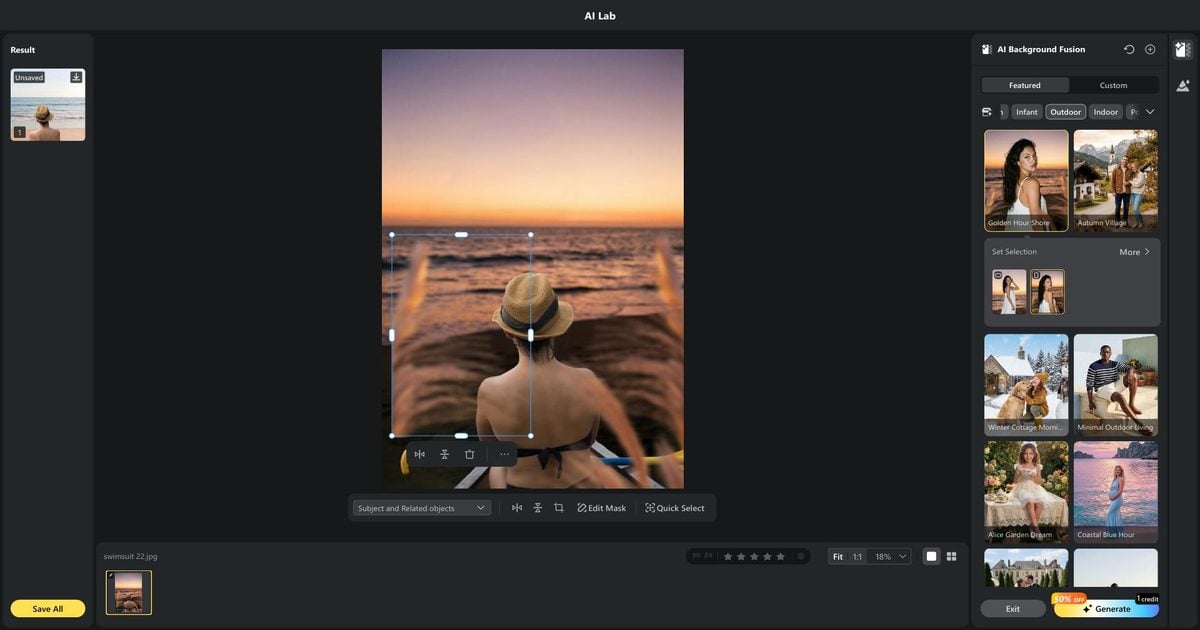Delete the selected subject with trash icon
Image resolution: width=1200 pixels, height=630 pixels.
coord(470,454)
